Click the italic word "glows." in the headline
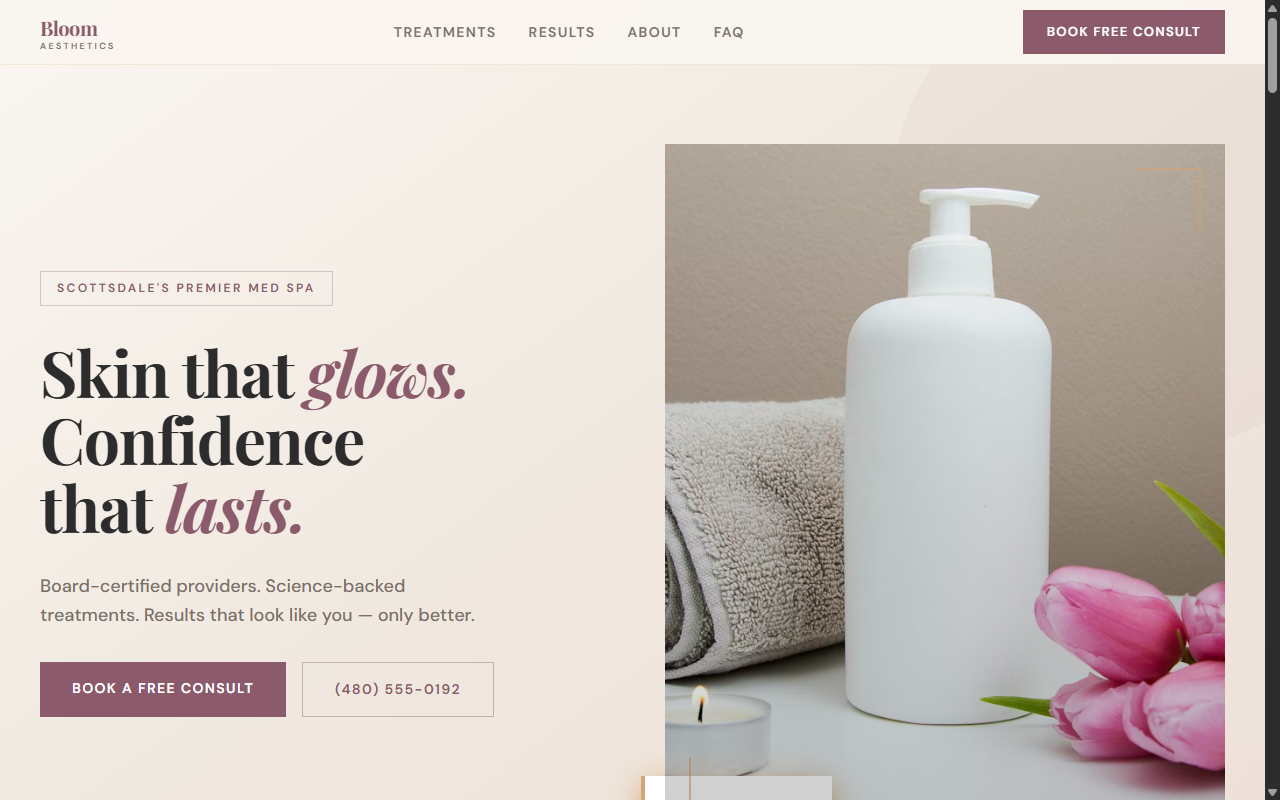The width and height of the screenshot is (1280, 800). [x=387, y=375]
